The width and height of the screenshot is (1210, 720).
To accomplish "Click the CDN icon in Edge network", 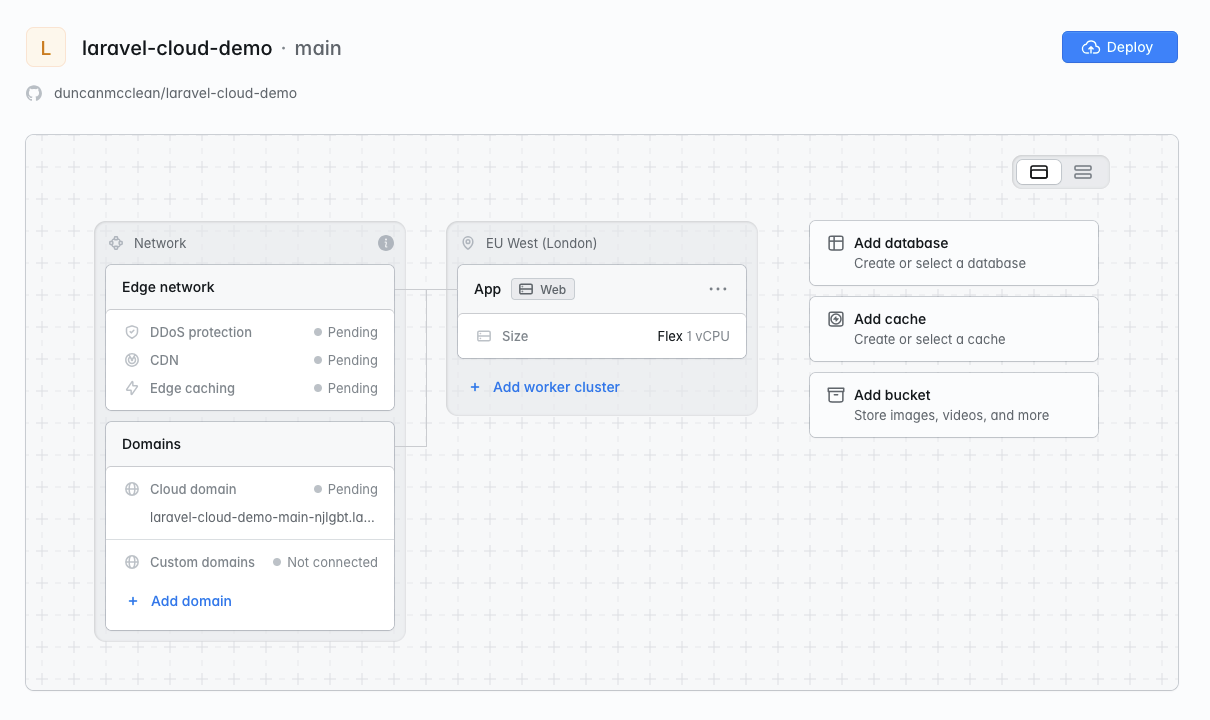I will 132,360.
